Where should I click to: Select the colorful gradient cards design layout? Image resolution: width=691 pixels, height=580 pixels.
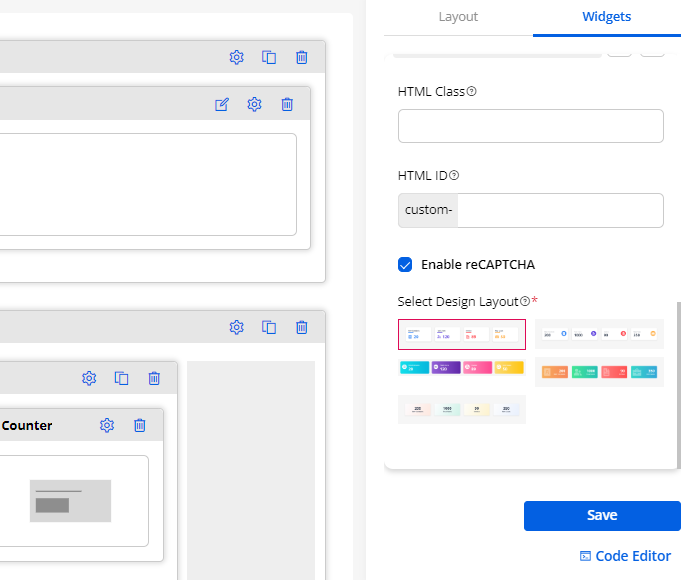(462, 369)
